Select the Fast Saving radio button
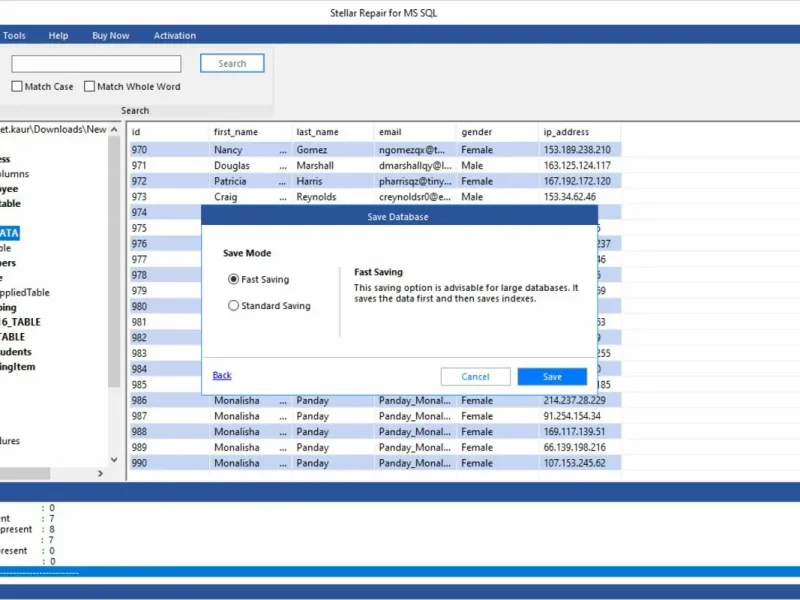This screenshot has height=600, width=800. coord(234,280)
